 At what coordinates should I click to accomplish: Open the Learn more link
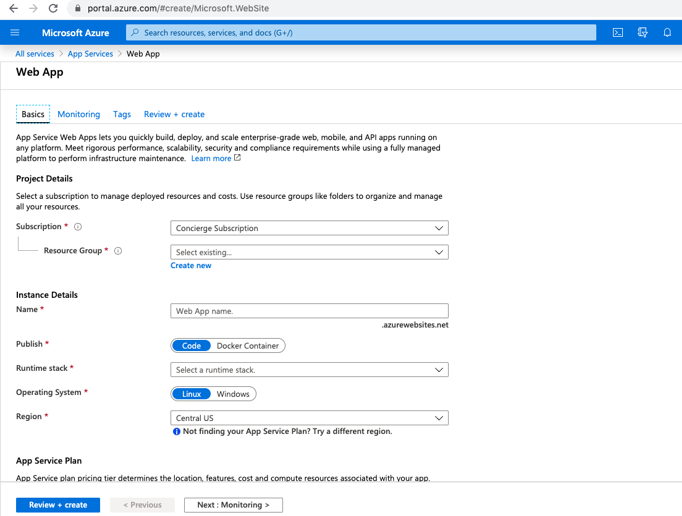[211, 158]
